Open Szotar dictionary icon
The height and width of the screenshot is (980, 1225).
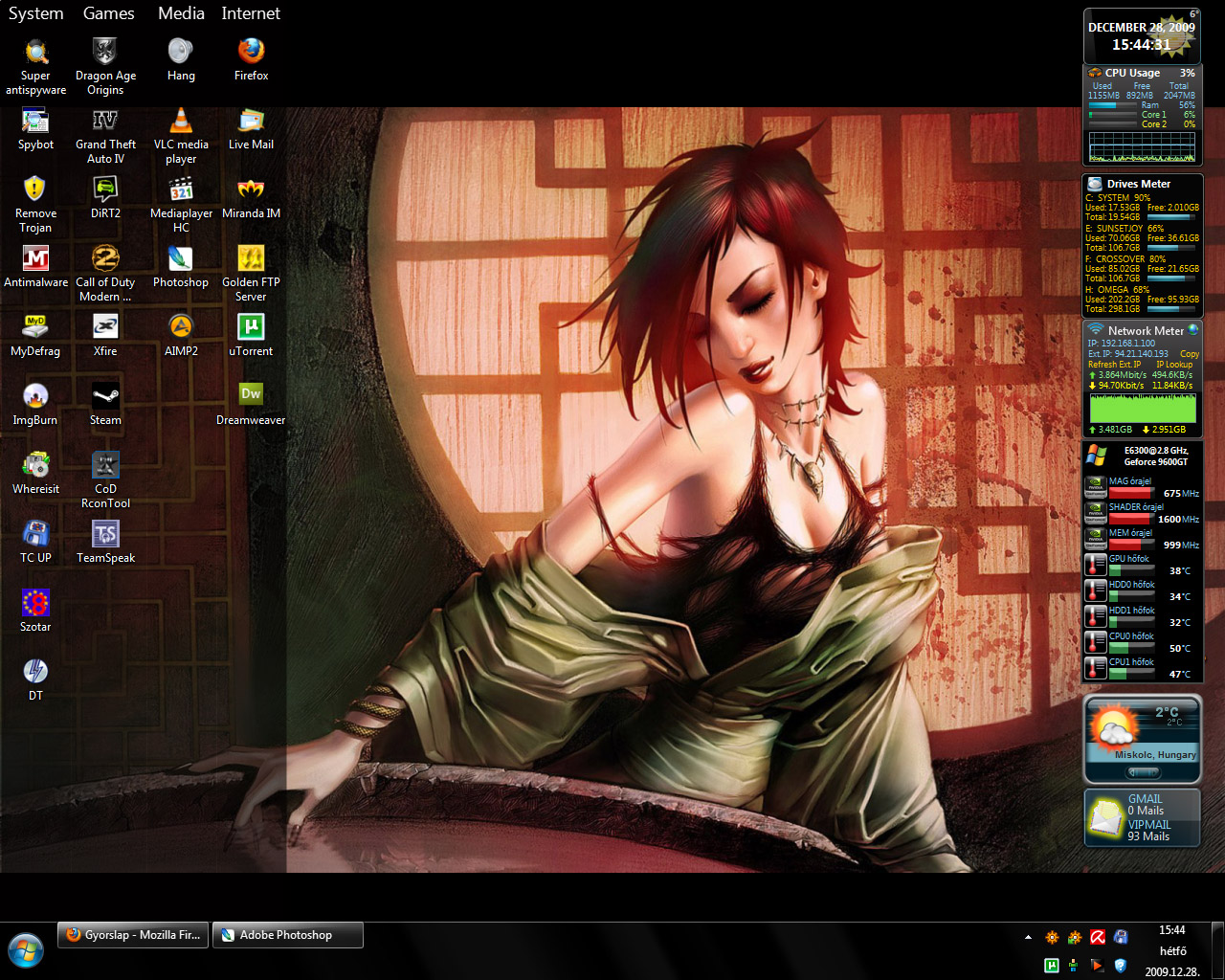(35, 611)
